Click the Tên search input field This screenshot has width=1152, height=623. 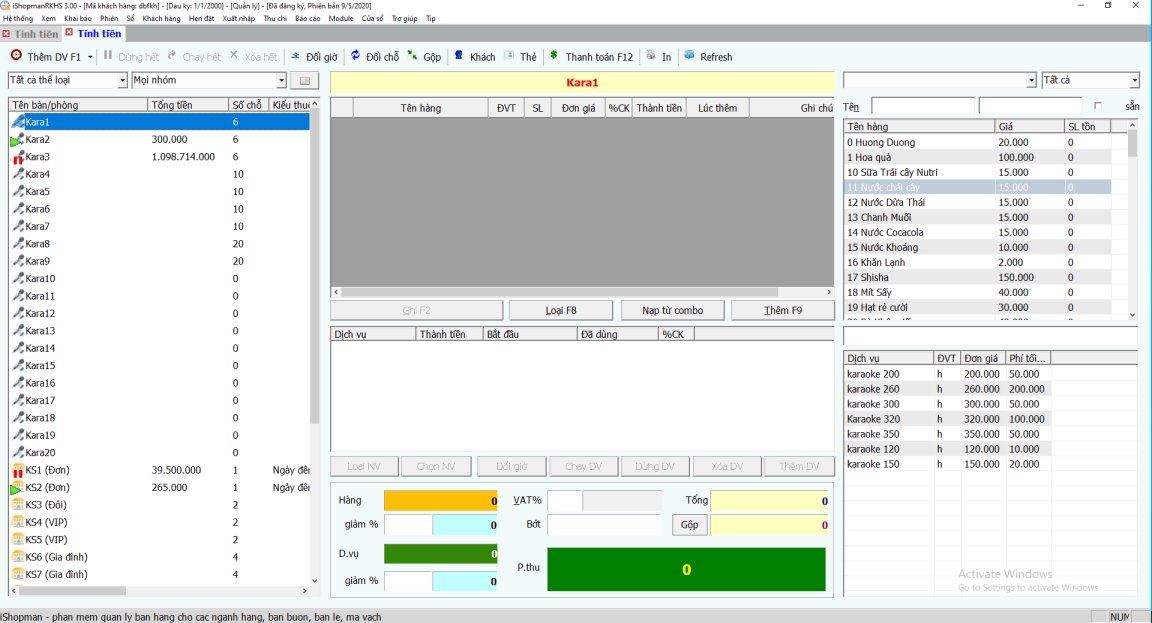(x=922, y=106)
